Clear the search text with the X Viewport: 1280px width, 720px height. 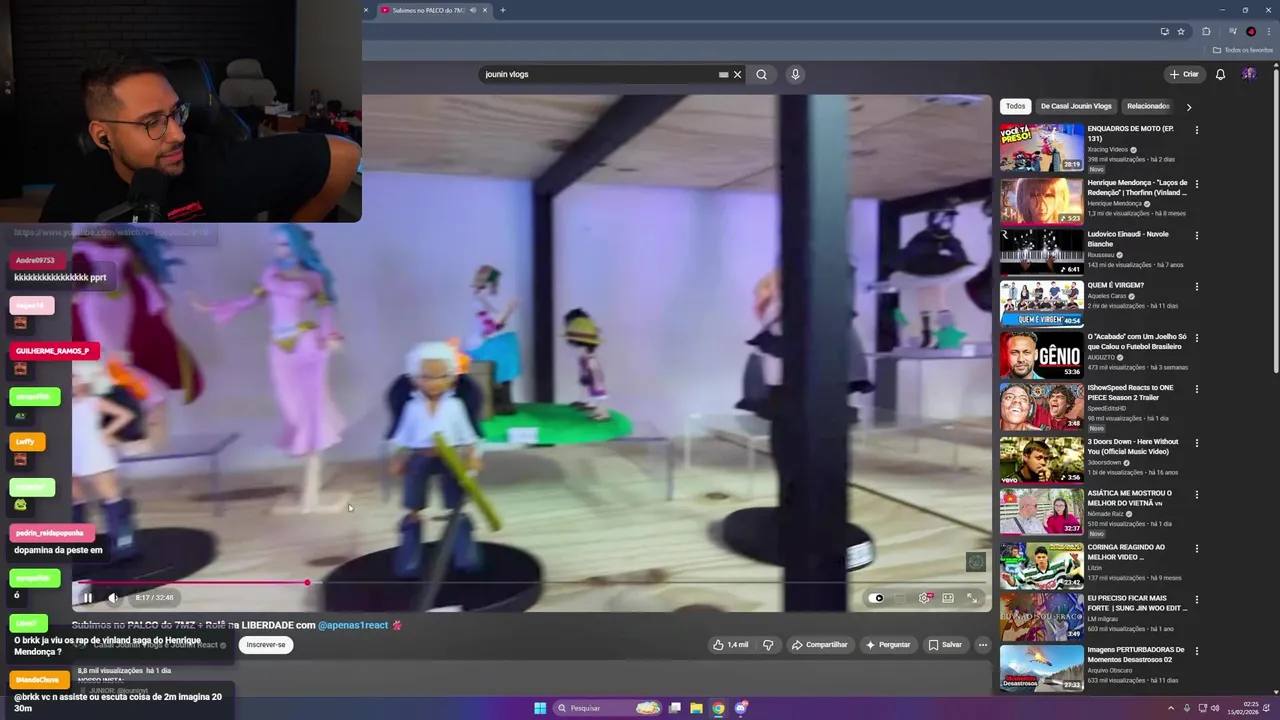tap(738, 74)
